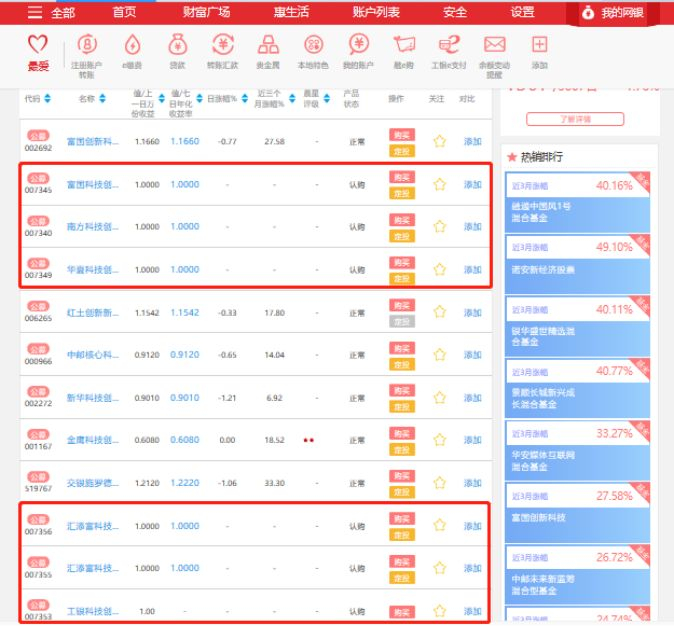Sort by the 近三个月涨幅% column arrows
This screenshot has width=674, height=626.
(292, 98)
